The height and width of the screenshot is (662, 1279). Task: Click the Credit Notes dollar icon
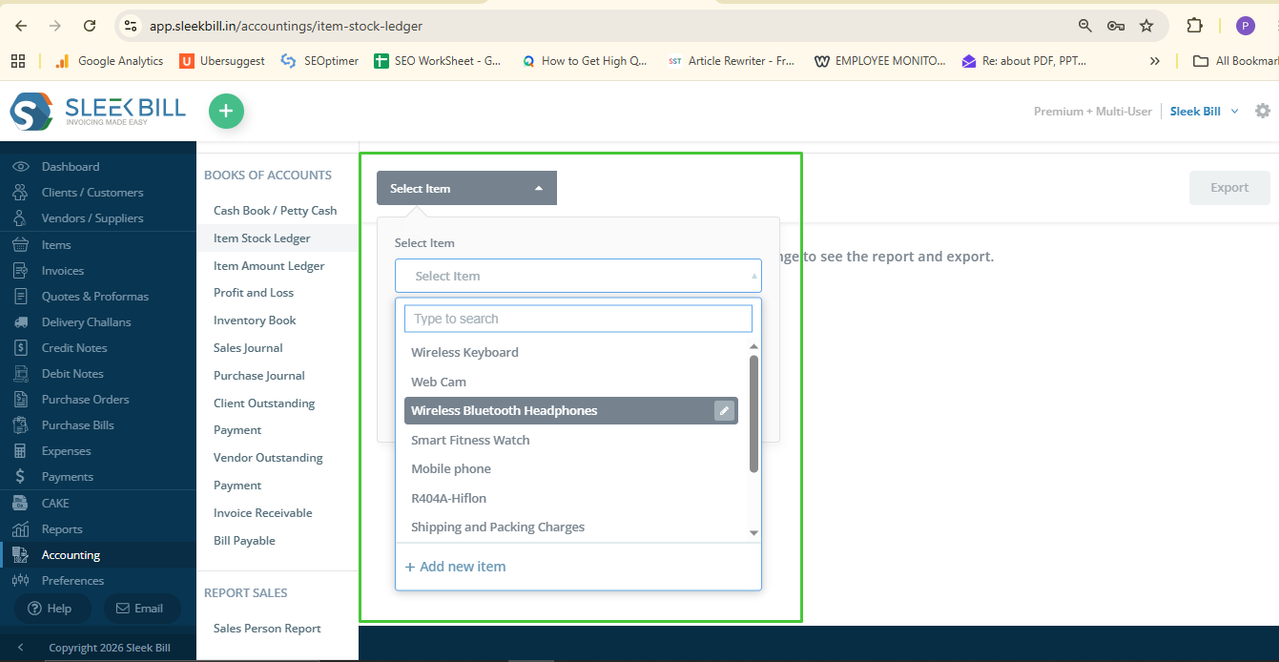(x=20, y=348)
